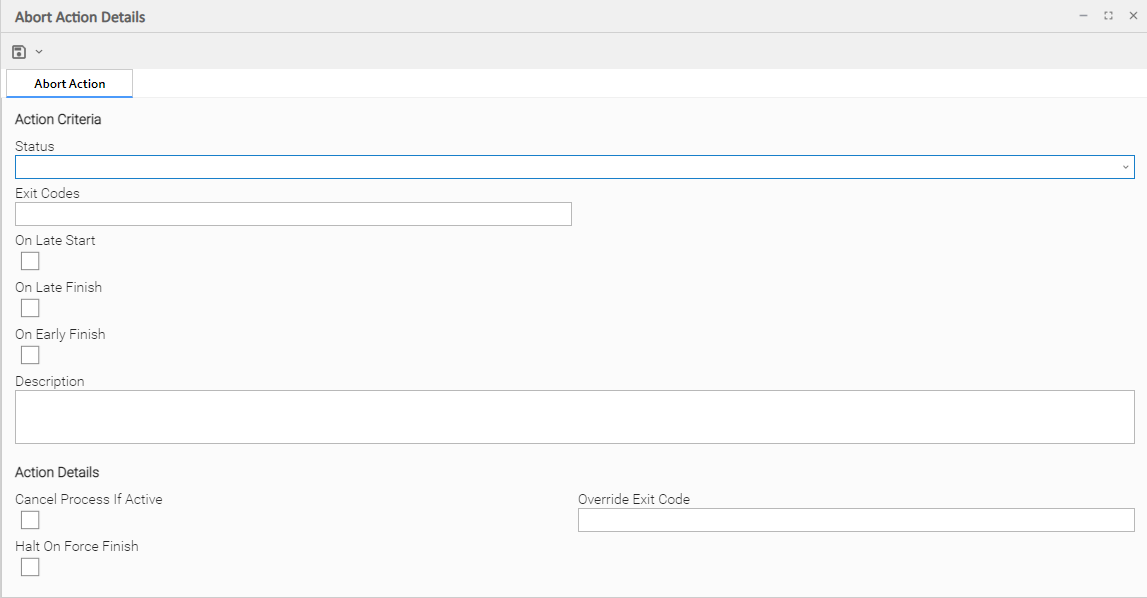Click the Override Exit Code label

point(634,499)
